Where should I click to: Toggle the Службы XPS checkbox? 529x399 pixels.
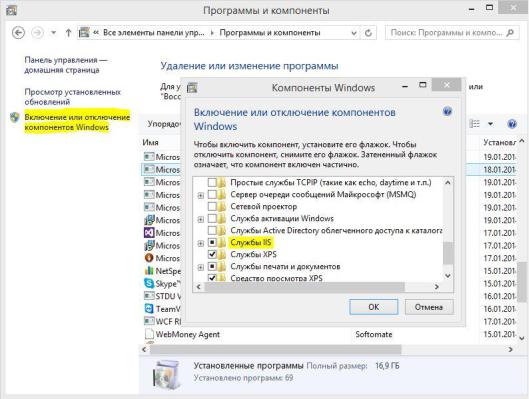212,254
